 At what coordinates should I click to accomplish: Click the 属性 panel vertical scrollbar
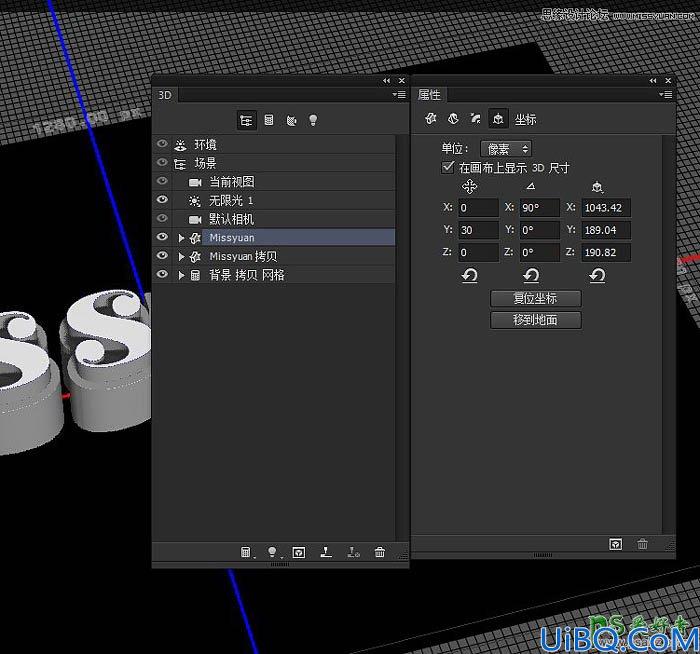click(668, 334)
